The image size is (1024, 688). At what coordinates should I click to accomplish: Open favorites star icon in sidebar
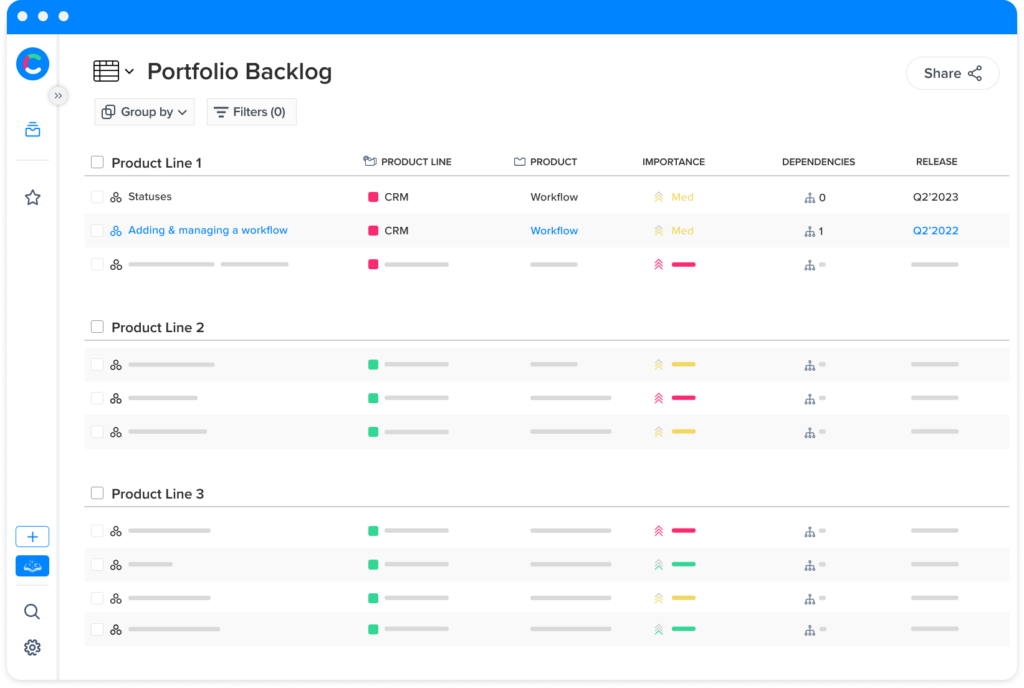click(33, 198)
